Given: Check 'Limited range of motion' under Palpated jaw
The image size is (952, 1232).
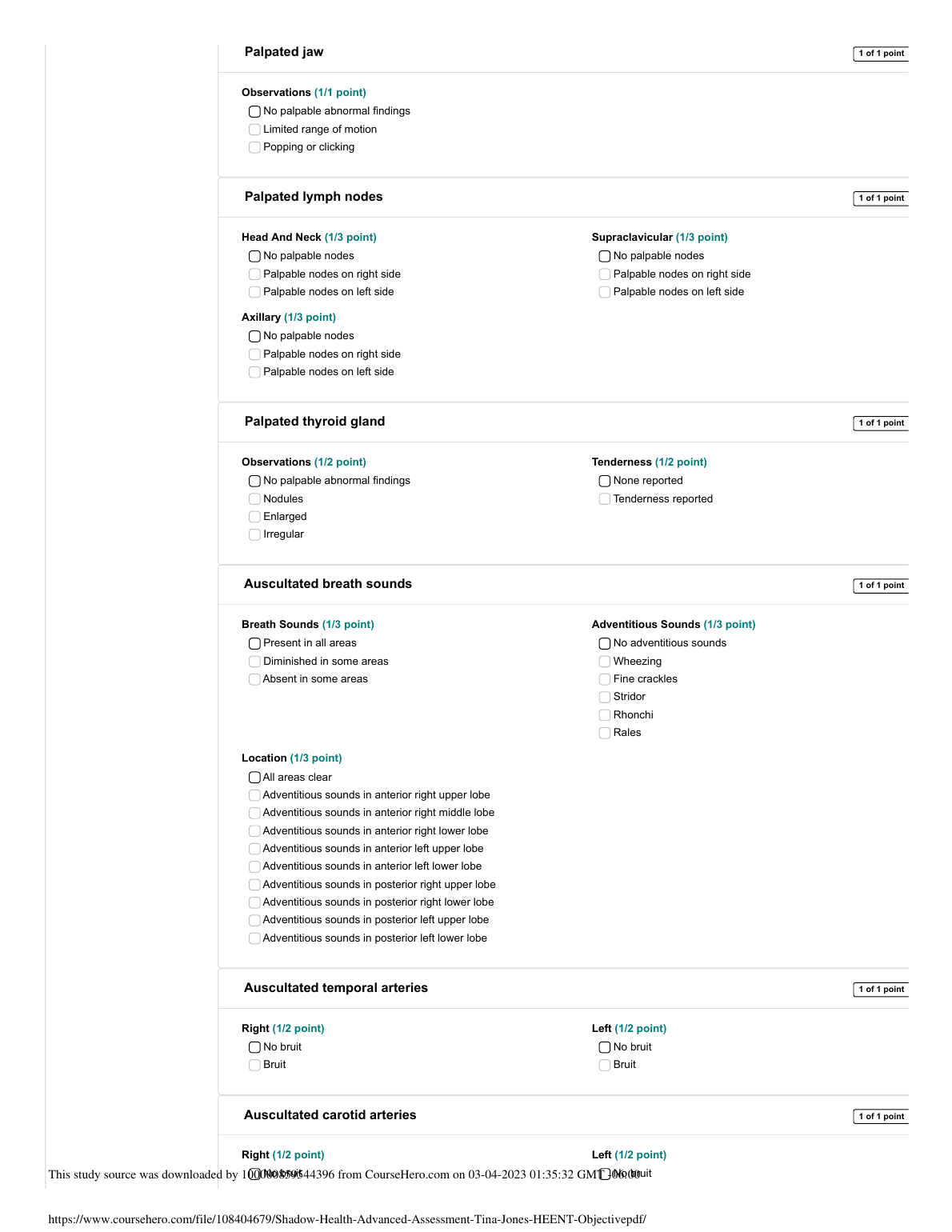Looking at the screenshot, I should 254,130.
